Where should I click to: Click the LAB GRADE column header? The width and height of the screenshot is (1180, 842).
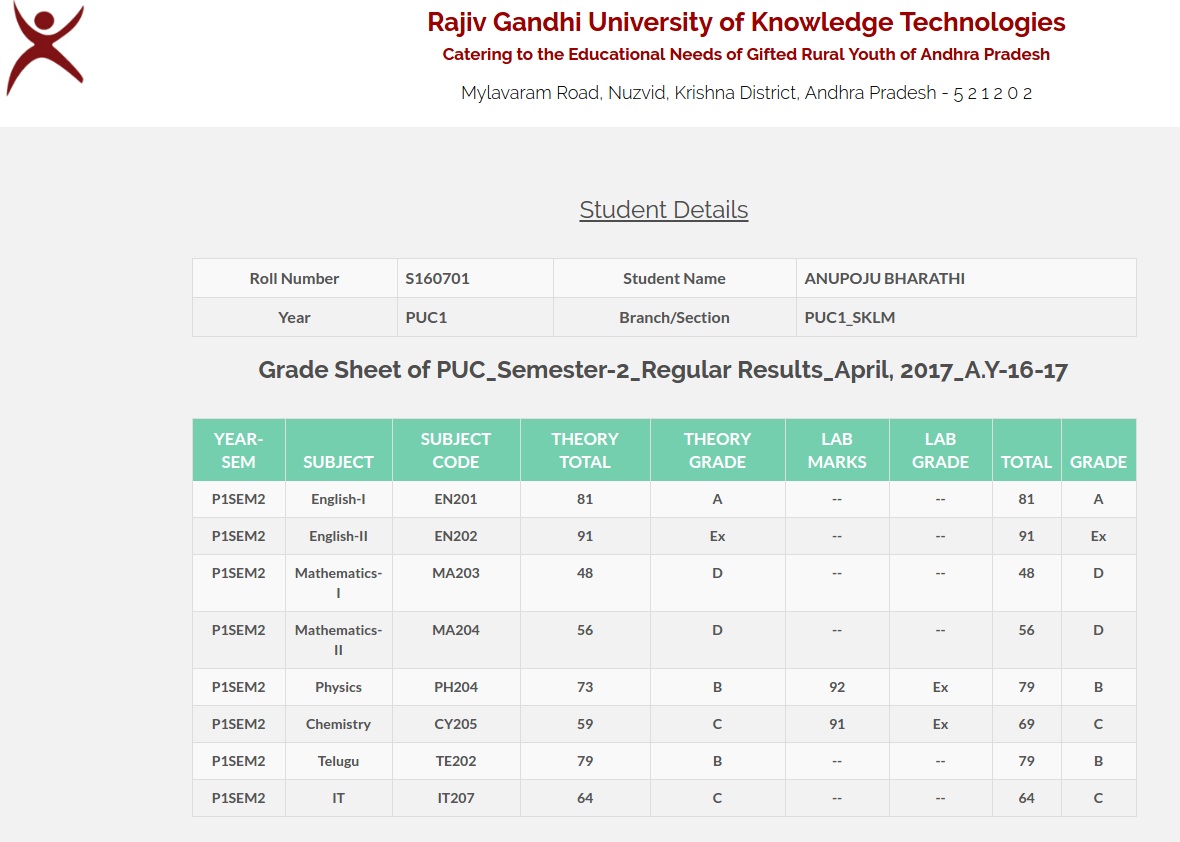pyautogui.click(x=941, y=450)
